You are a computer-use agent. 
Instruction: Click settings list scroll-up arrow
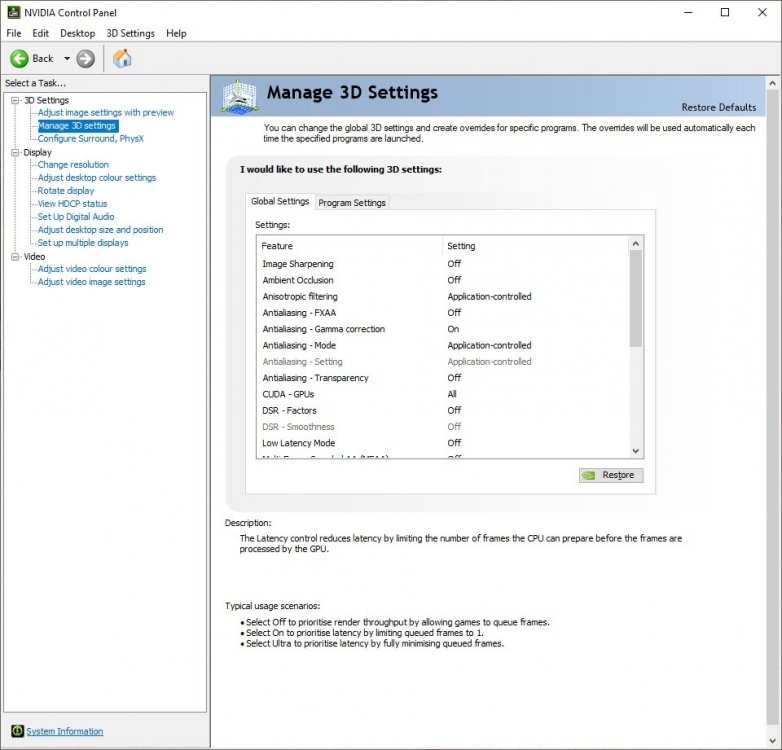[x=635, y=243]
